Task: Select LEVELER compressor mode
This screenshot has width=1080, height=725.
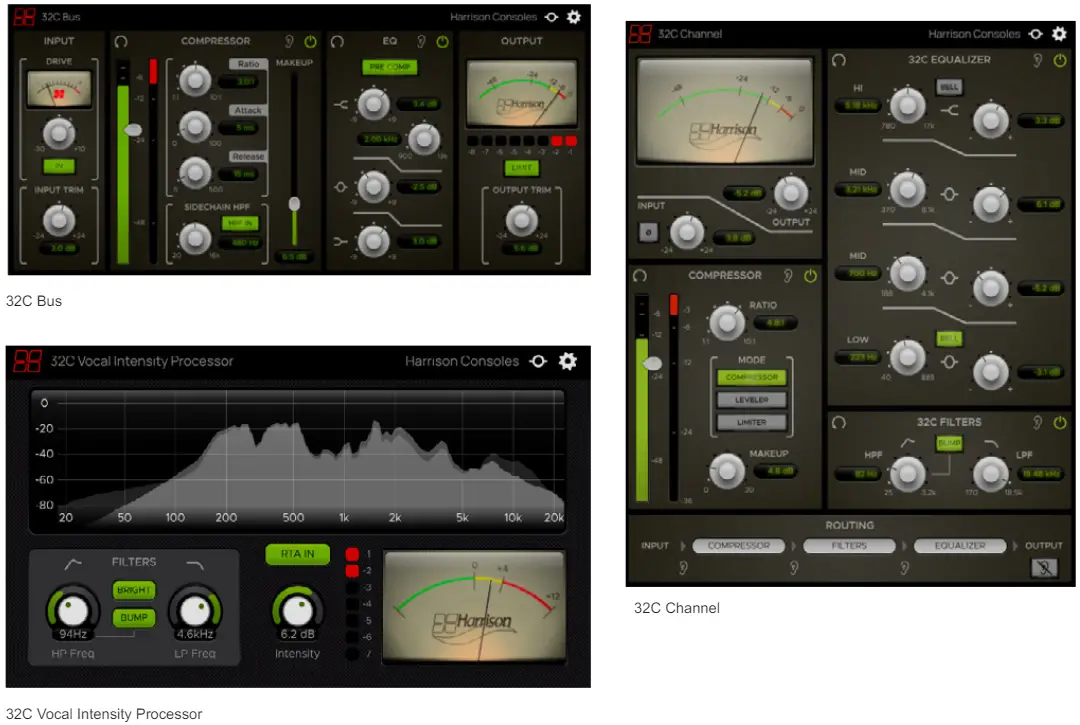Action: click(x=752, y=400)
